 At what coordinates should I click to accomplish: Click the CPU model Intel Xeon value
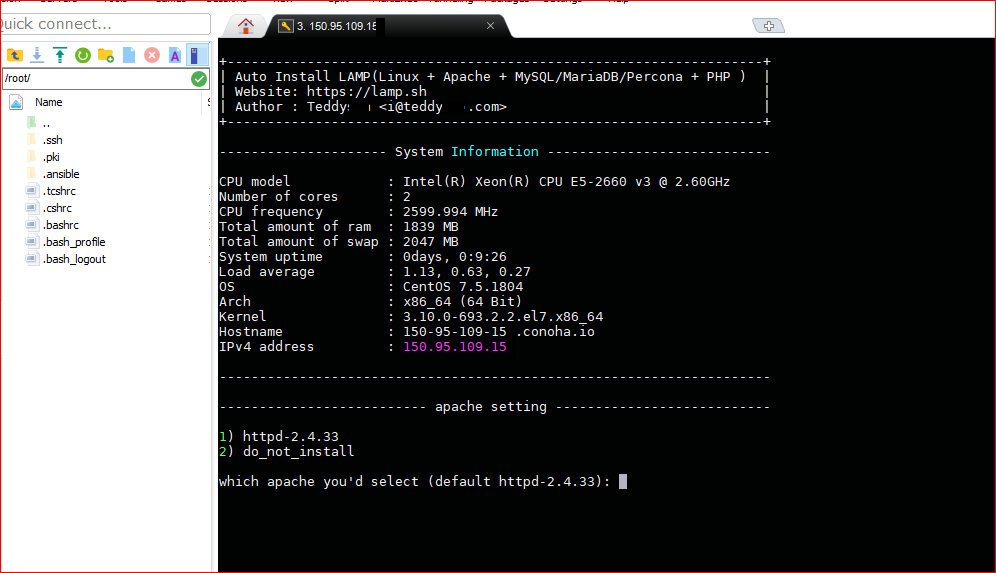[566, 182]
